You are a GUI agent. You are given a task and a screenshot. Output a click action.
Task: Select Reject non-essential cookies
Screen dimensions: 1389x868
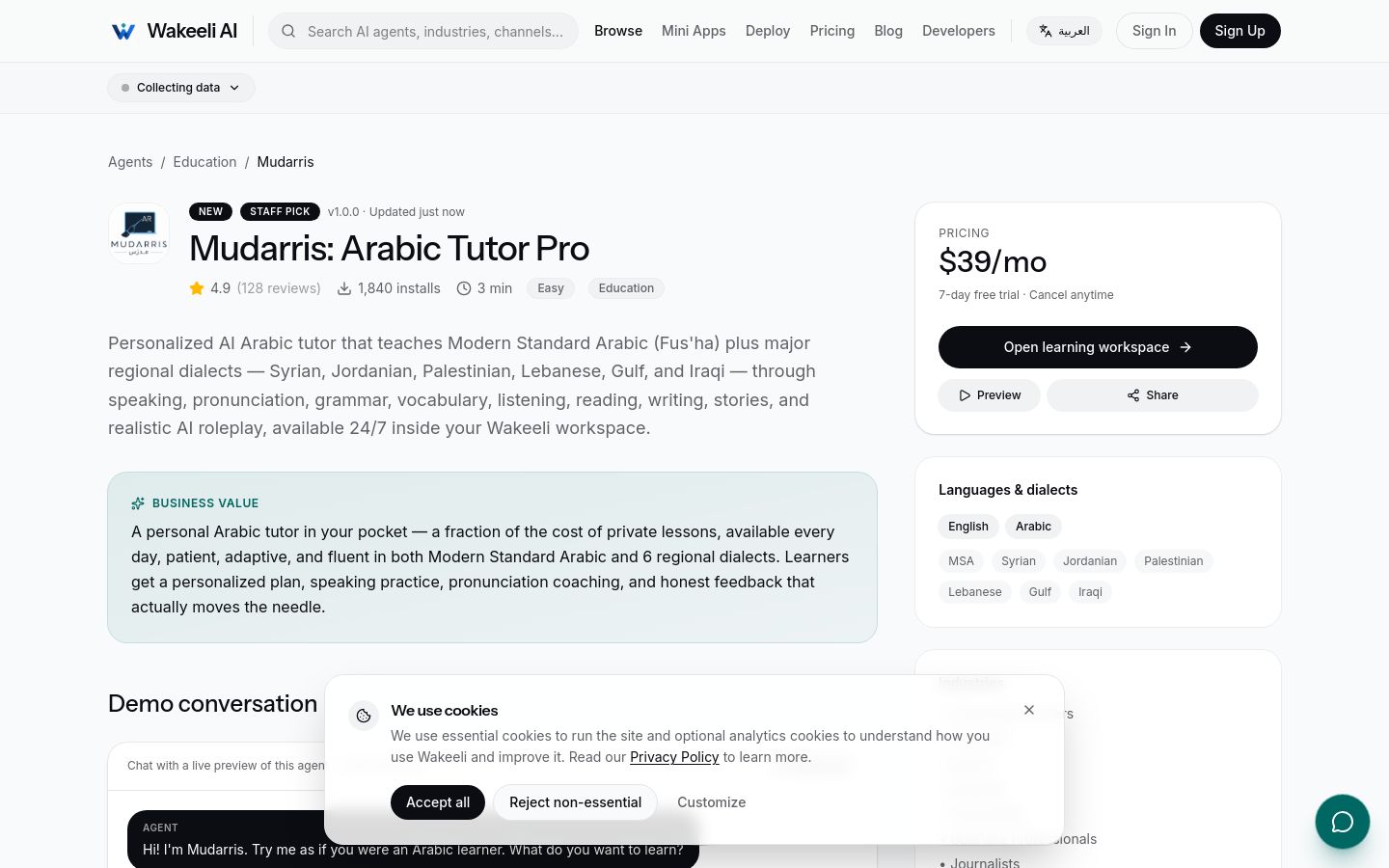click(x=575, y=802)
